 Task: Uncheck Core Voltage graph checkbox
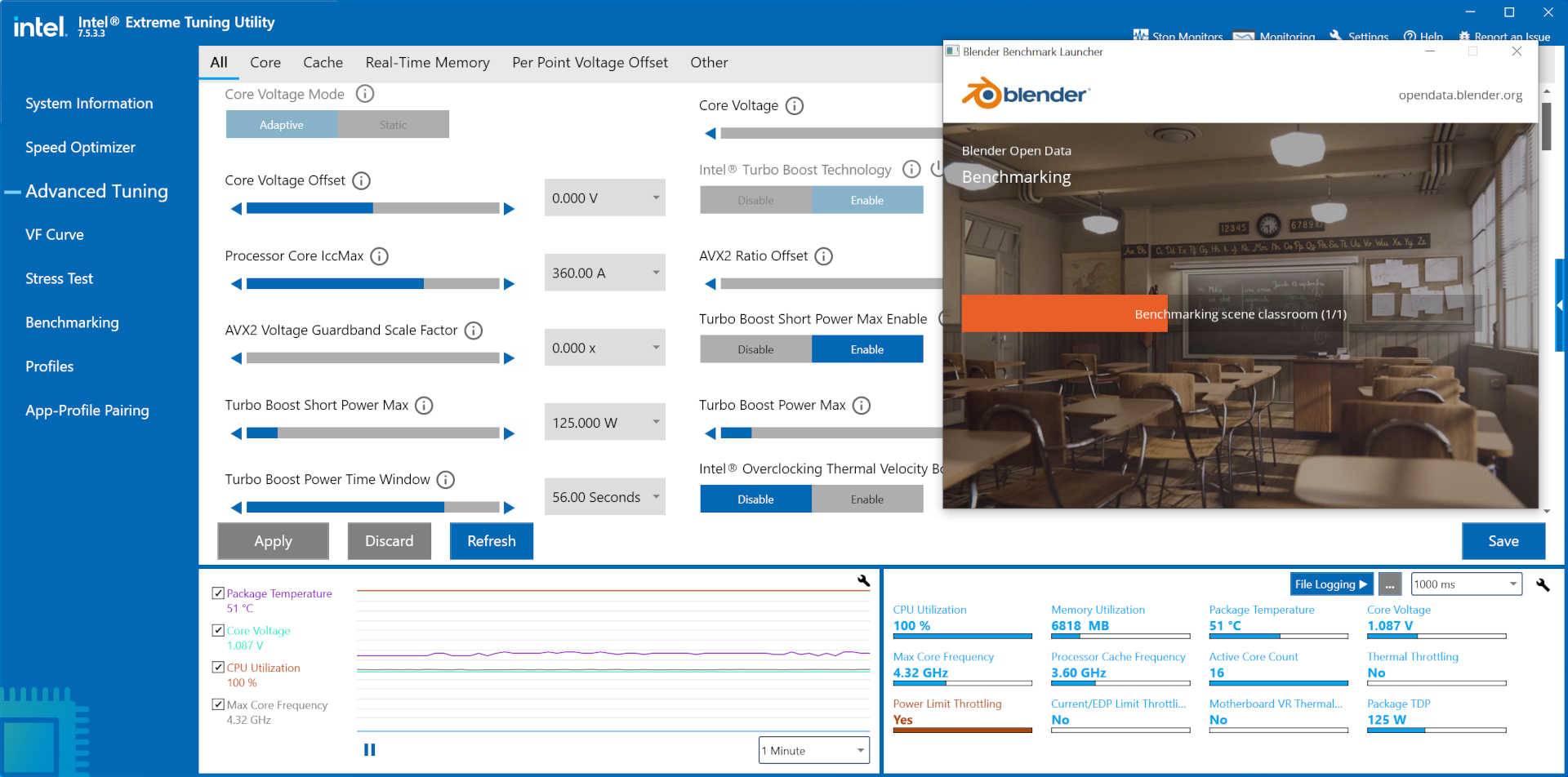tap(218, 630)
